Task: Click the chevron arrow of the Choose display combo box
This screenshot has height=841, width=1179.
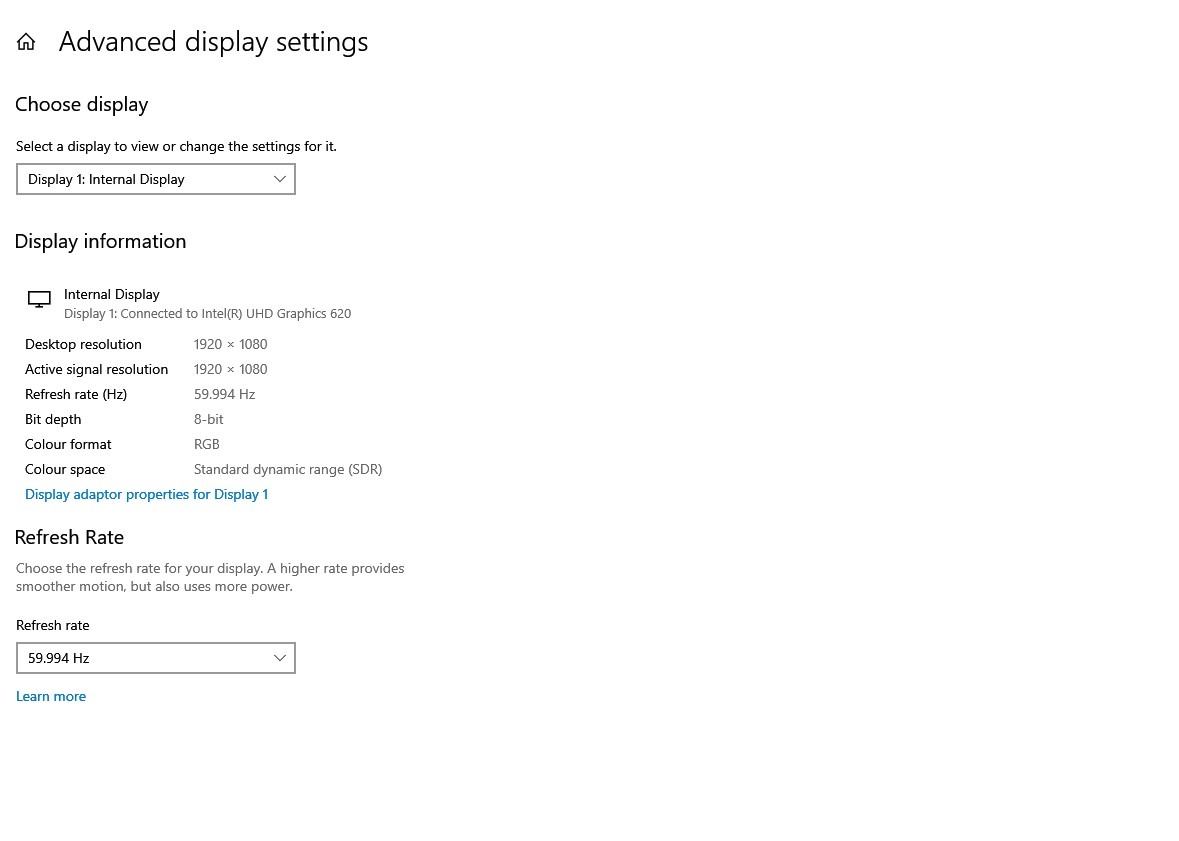Action: 280,179
